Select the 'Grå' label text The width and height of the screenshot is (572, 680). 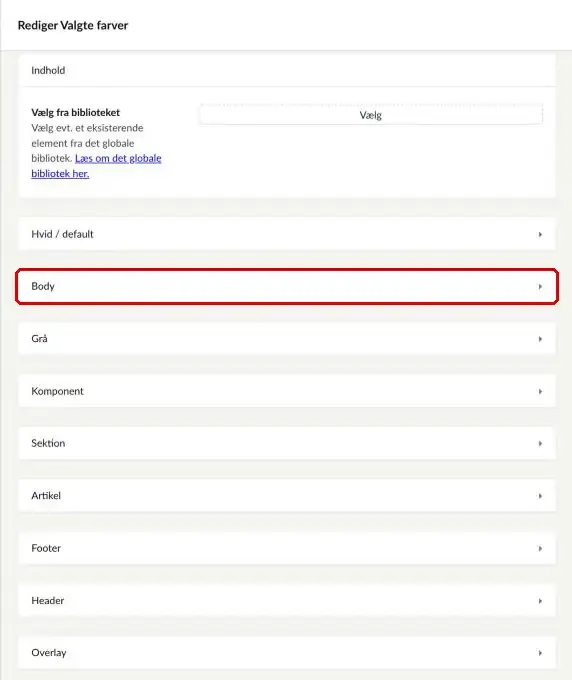pyautogui.click(x=39, y=338)
